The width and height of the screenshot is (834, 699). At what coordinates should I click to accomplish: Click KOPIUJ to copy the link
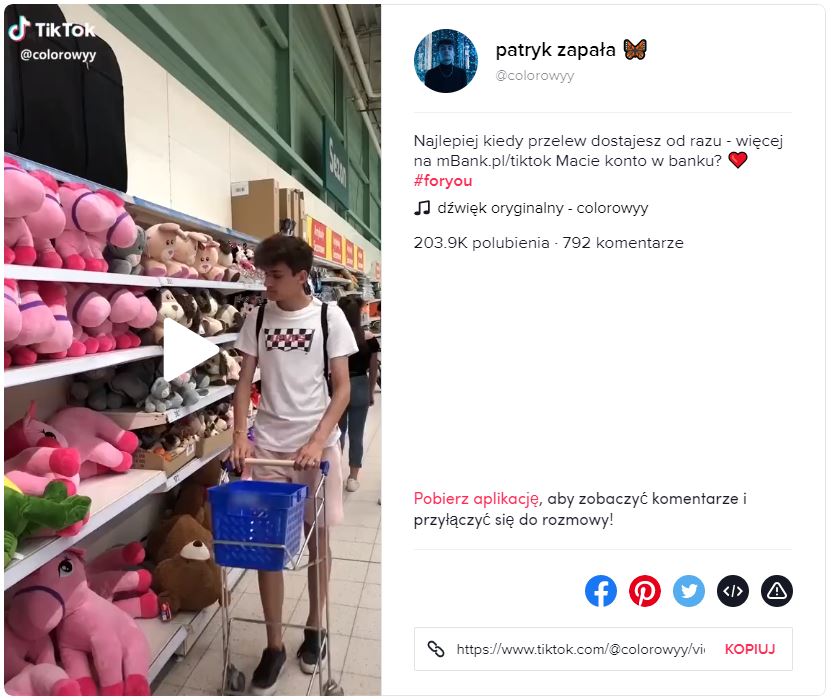(x=750, y=649)
